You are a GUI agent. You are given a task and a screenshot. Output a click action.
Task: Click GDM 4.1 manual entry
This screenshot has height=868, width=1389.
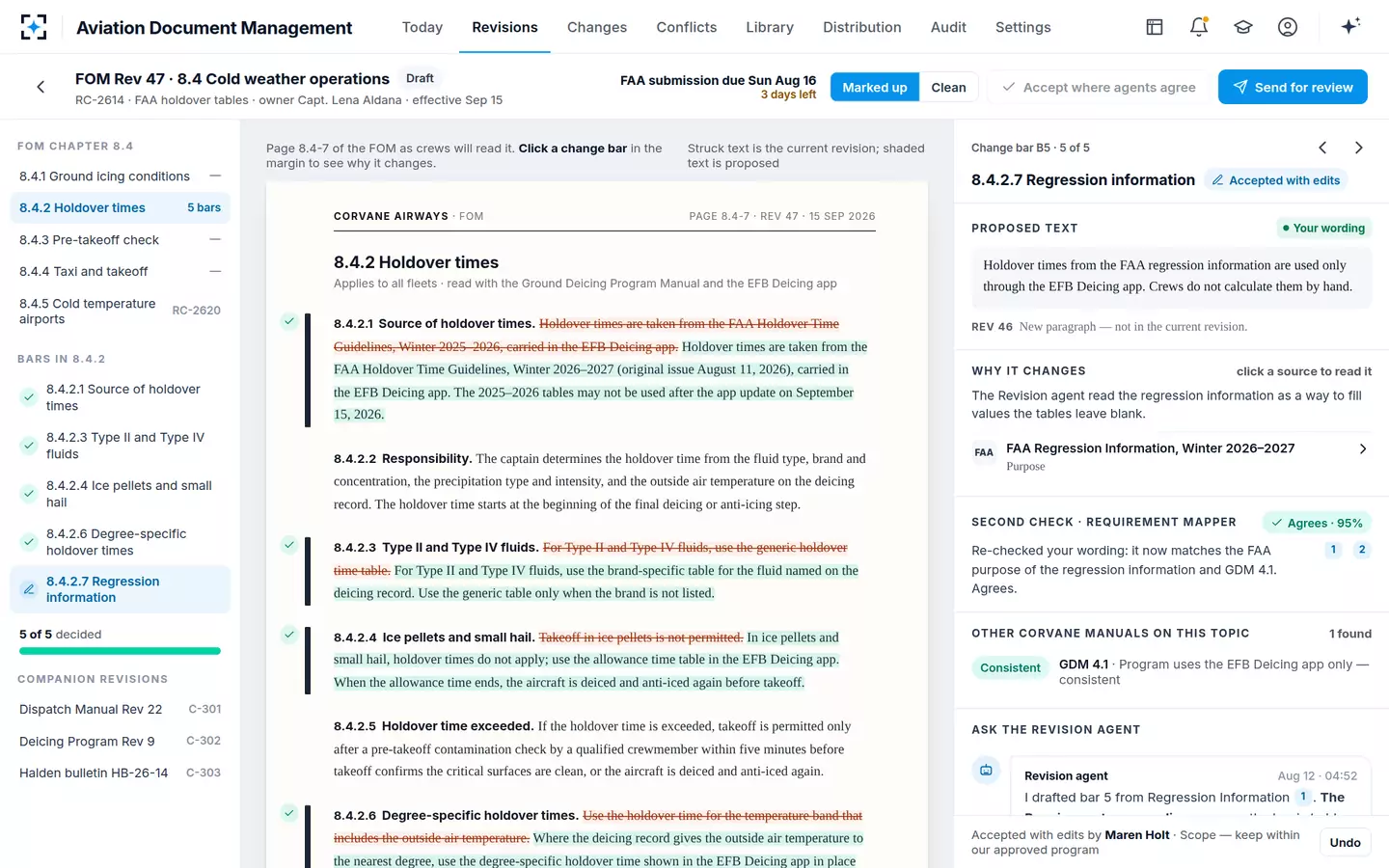point(1171,671)
